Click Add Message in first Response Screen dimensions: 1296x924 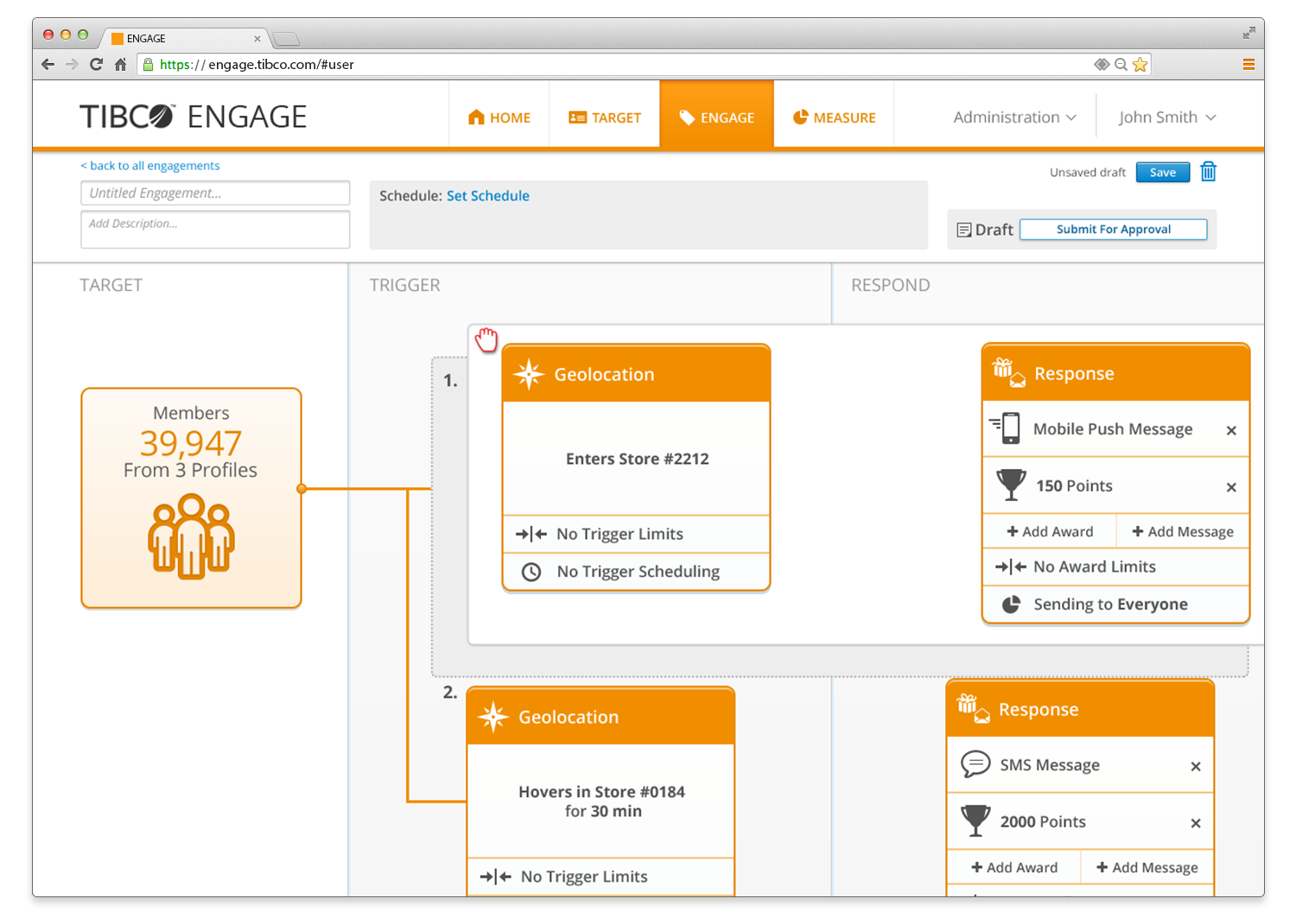tap(1183, 532)
